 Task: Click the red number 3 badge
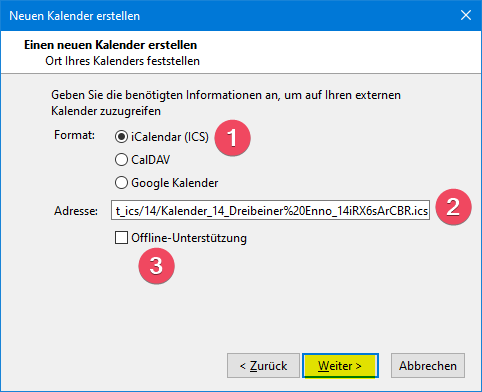pyautogui.click(x=156, y=266)
